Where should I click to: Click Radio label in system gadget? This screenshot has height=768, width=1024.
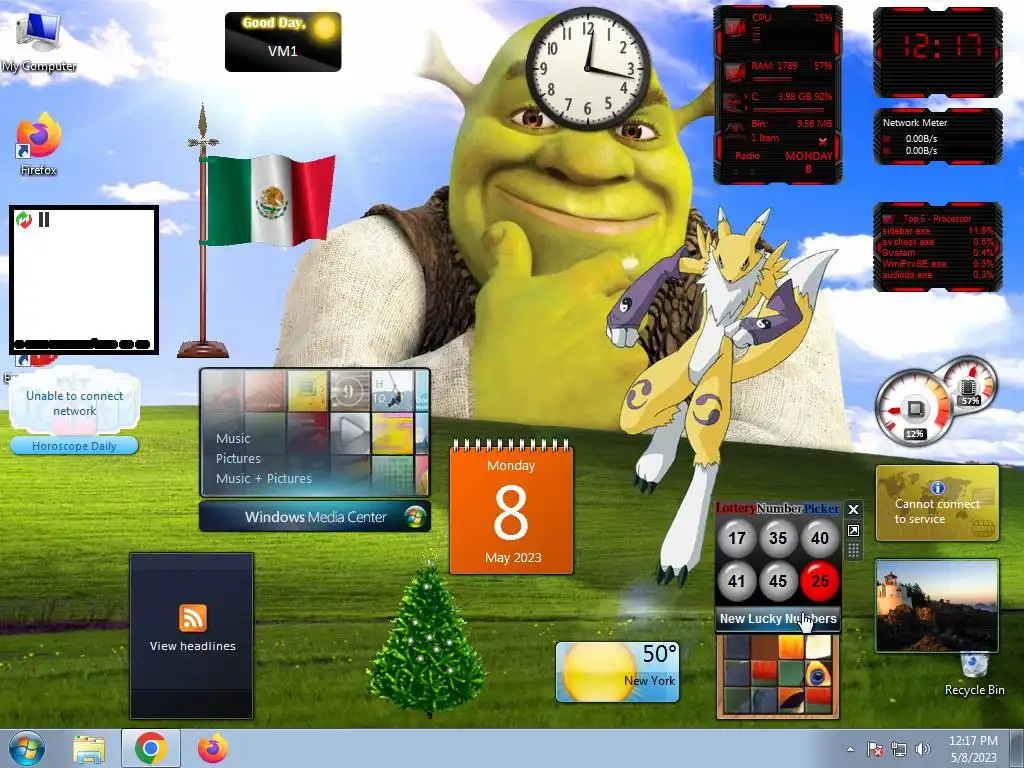(747, 156)
